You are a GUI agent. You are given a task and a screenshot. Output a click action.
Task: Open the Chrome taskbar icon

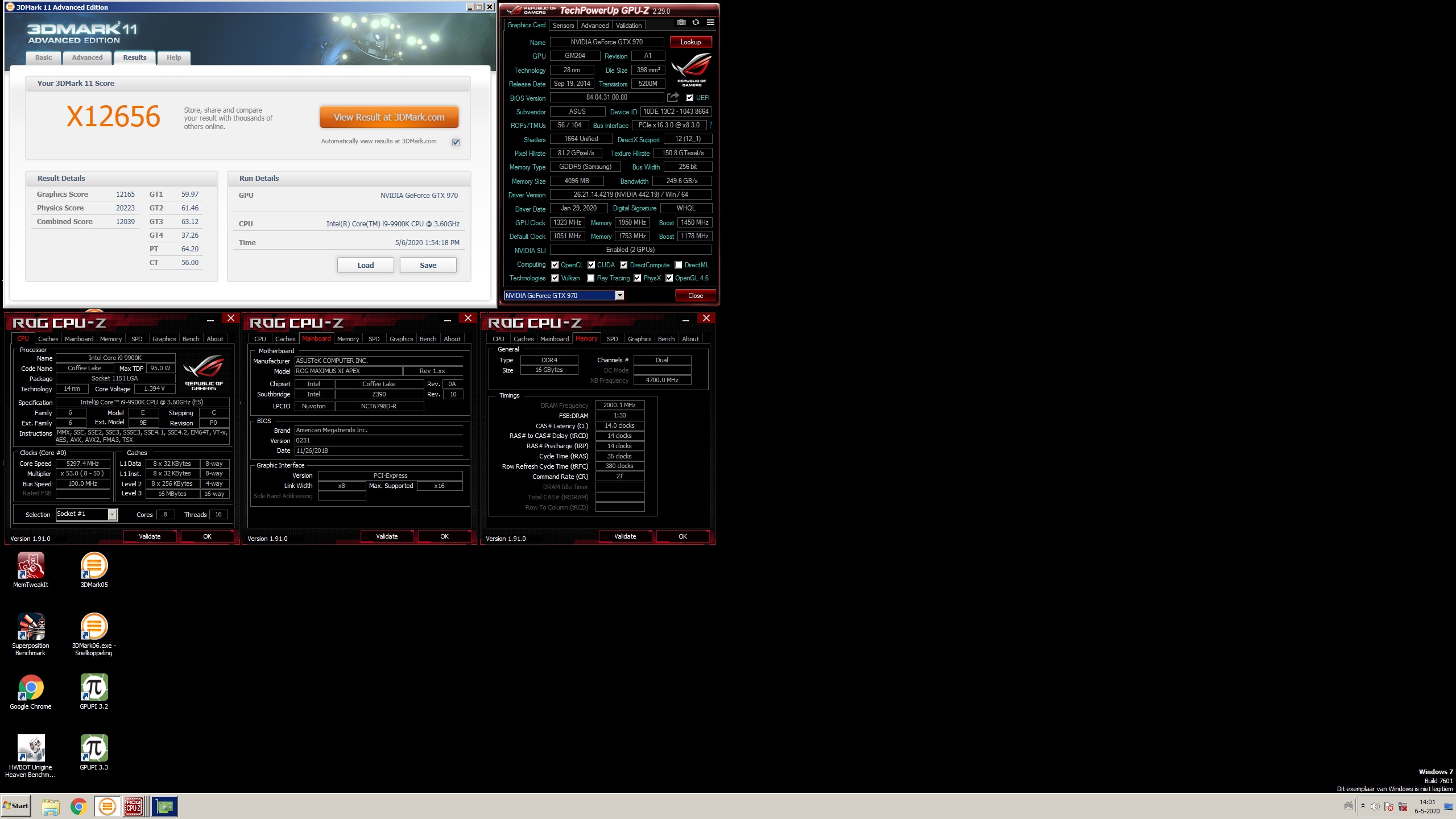click(x=78, y=806)
